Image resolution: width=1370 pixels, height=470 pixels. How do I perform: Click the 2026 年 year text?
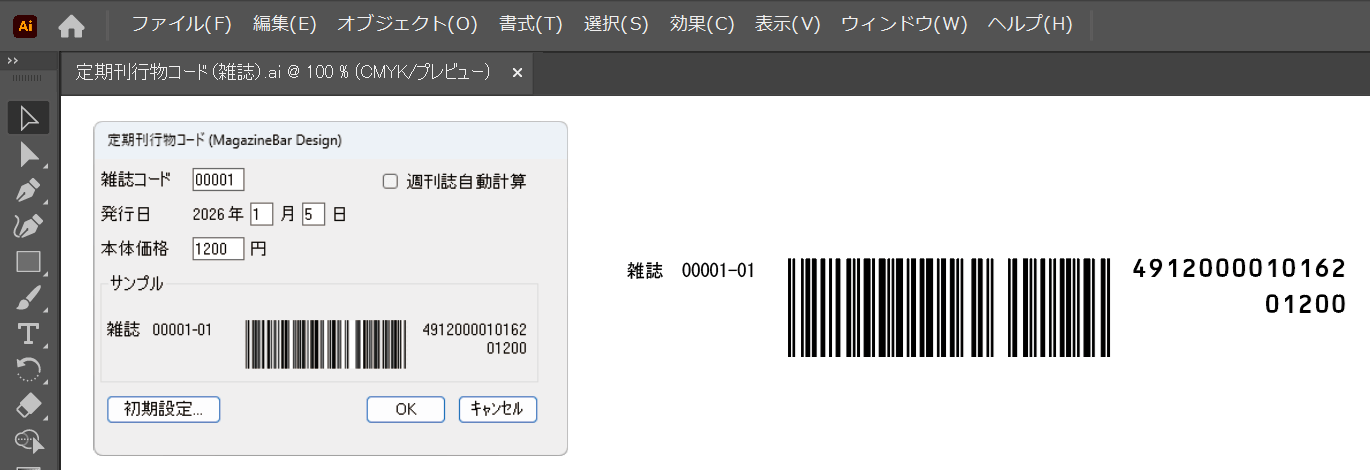(x=217, y=214)
